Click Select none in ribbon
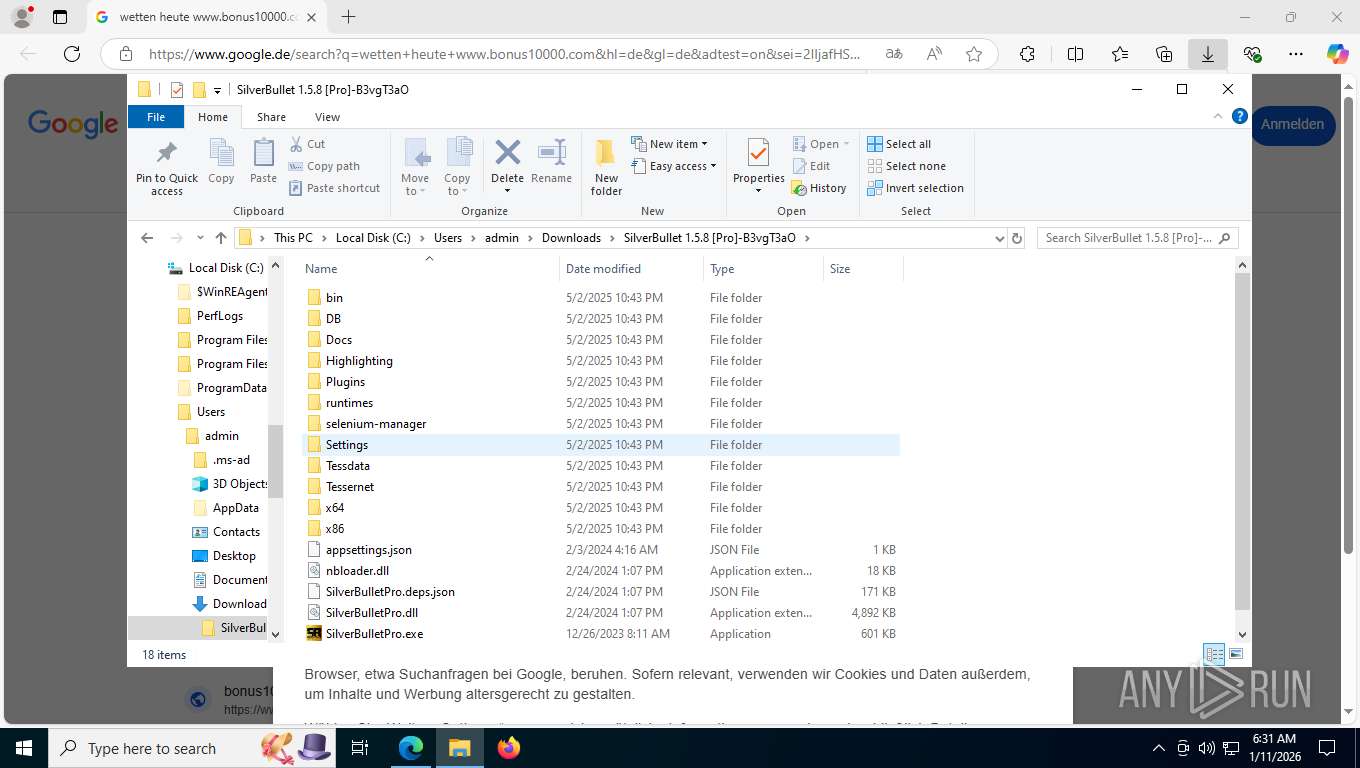This screenshot has height=768, width=1360. pyautogui.click(x=906, y=166)
